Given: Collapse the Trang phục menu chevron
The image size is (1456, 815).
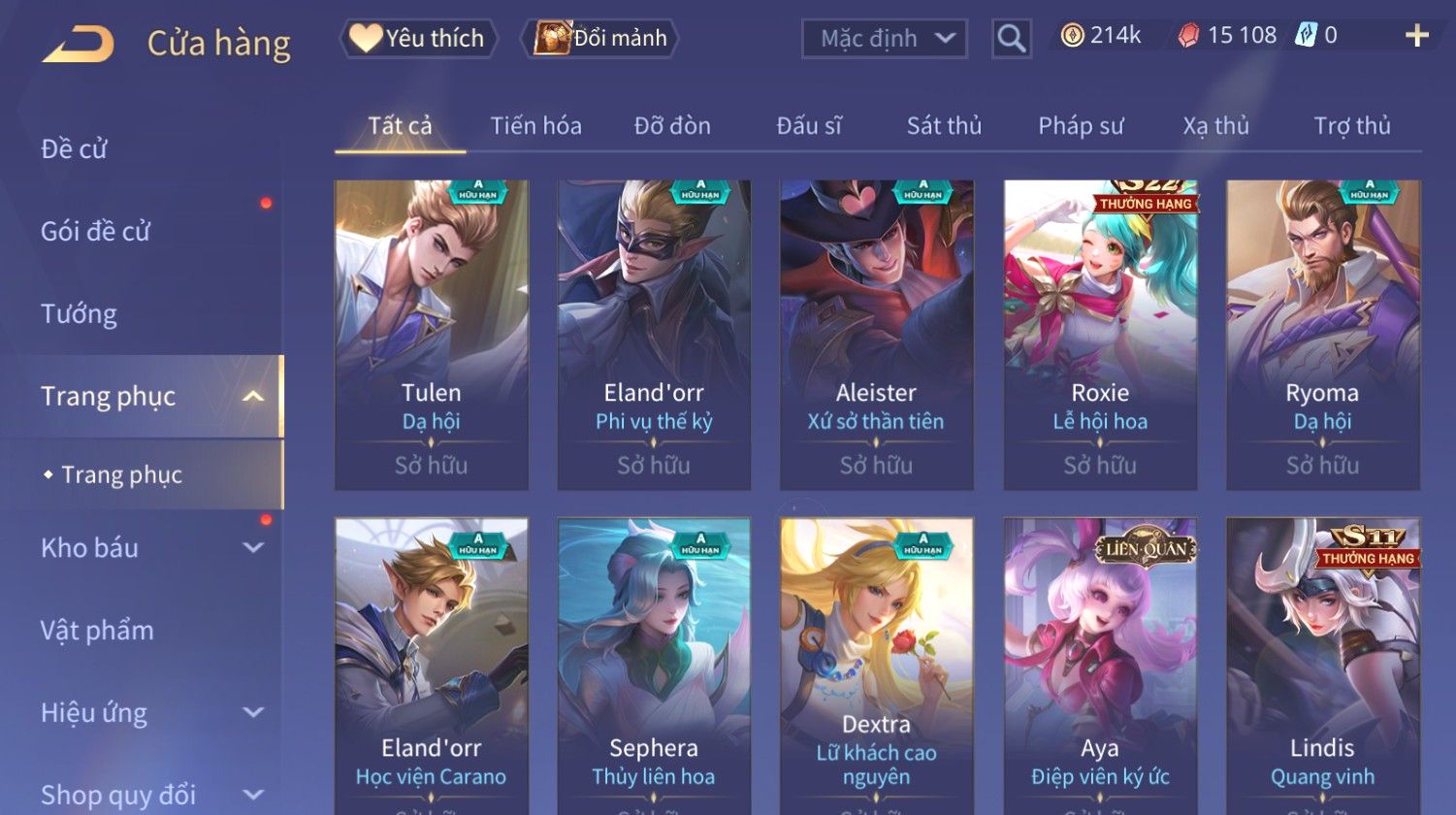Looking at the screenshot, I should point(253,396).
